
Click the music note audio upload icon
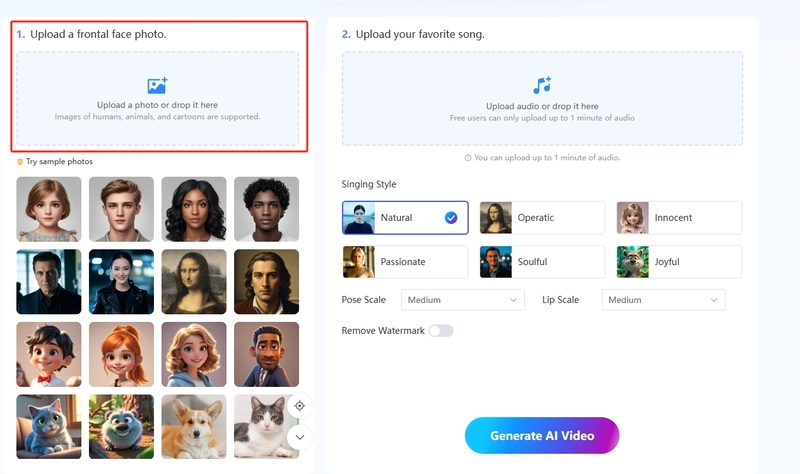542,86
